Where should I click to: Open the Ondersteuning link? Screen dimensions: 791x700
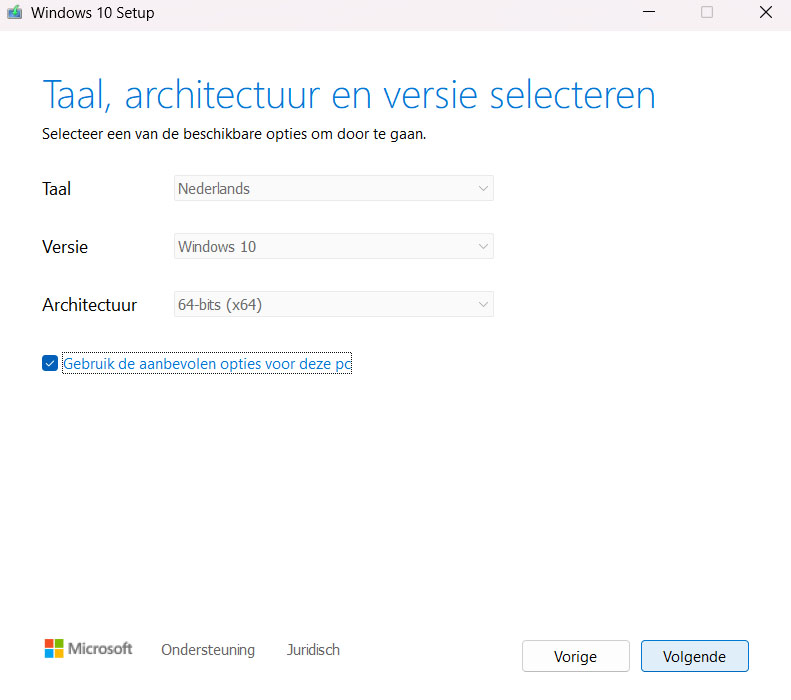point(208,650)
